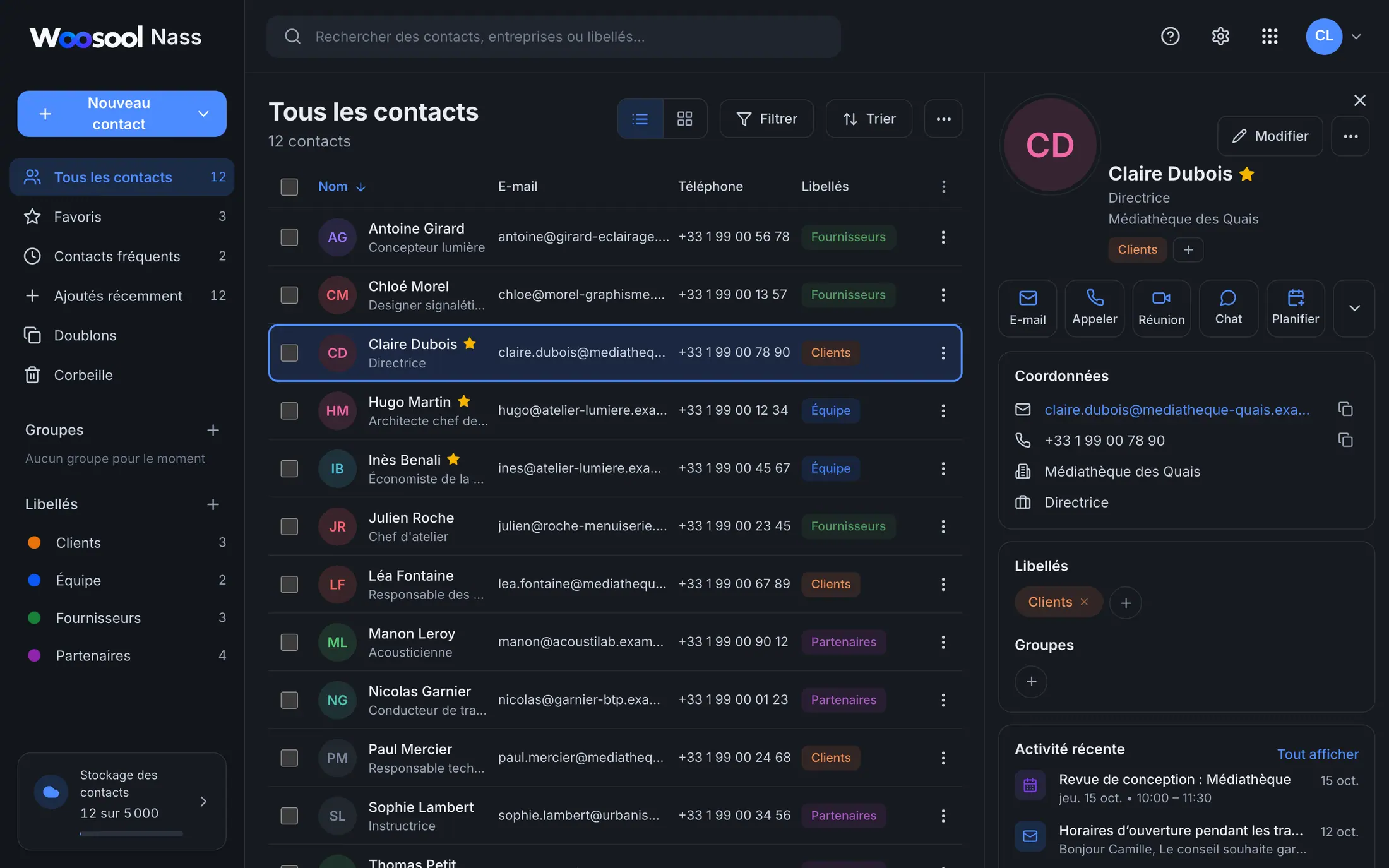The height and width of the screenshot is (868, 1389).
Task: Open the CL account menu chevron
Action: click(x=1356, y=37)
